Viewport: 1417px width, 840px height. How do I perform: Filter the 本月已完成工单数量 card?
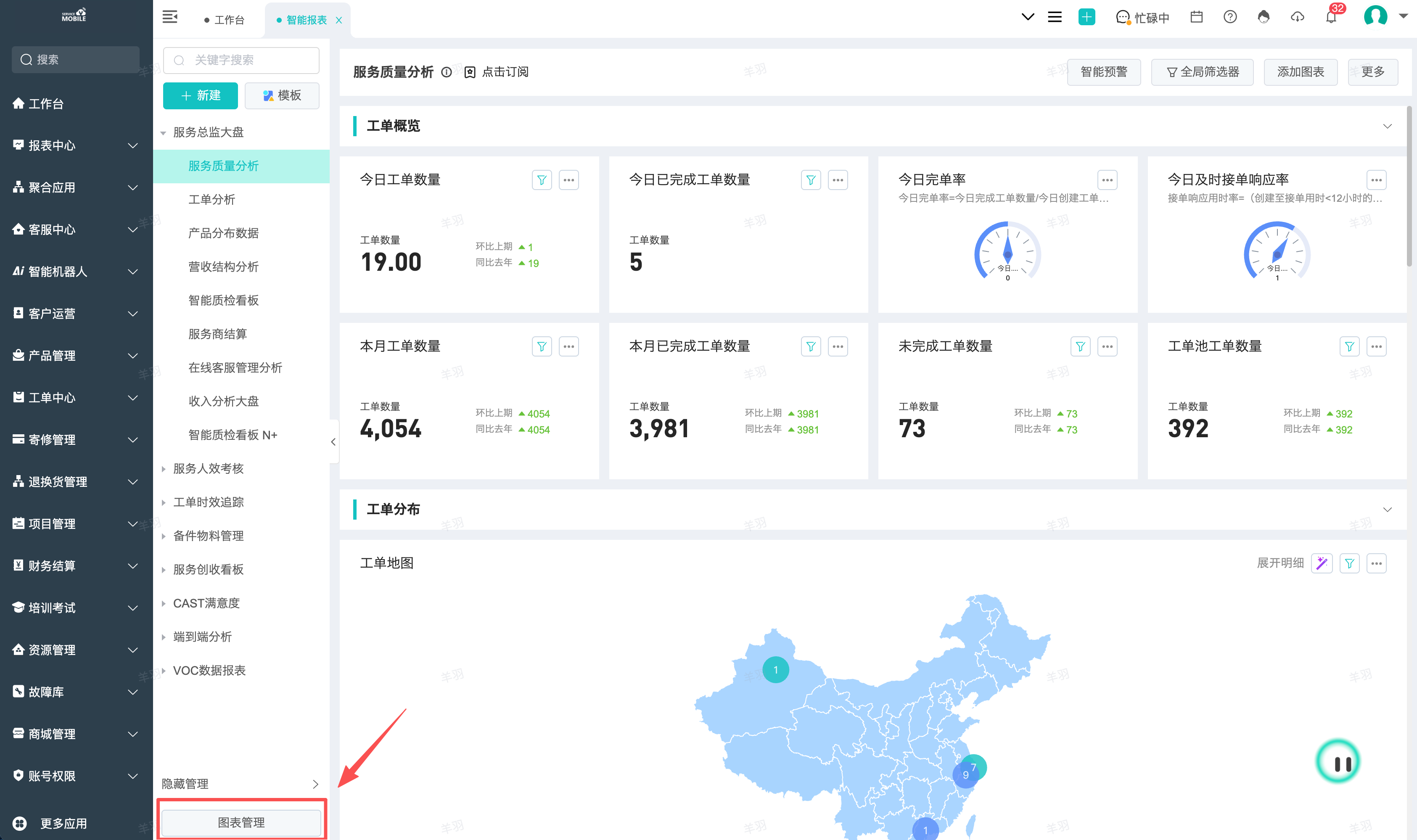[x=811, y=346]
